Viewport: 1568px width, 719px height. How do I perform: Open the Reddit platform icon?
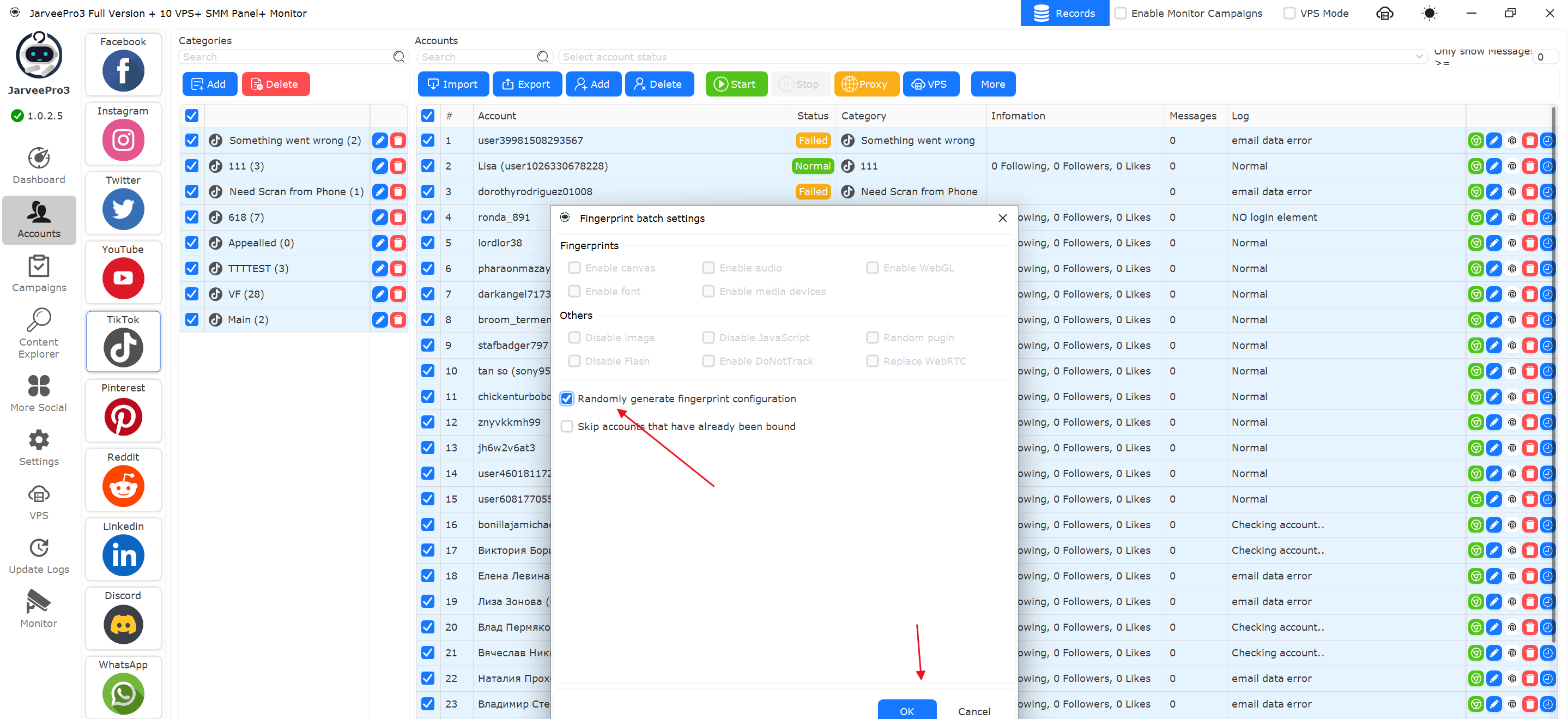point(123,486)
